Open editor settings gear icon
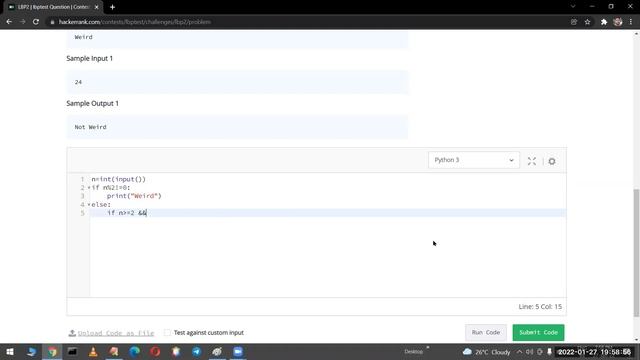The image size is (640, 360). coord(552,161)
